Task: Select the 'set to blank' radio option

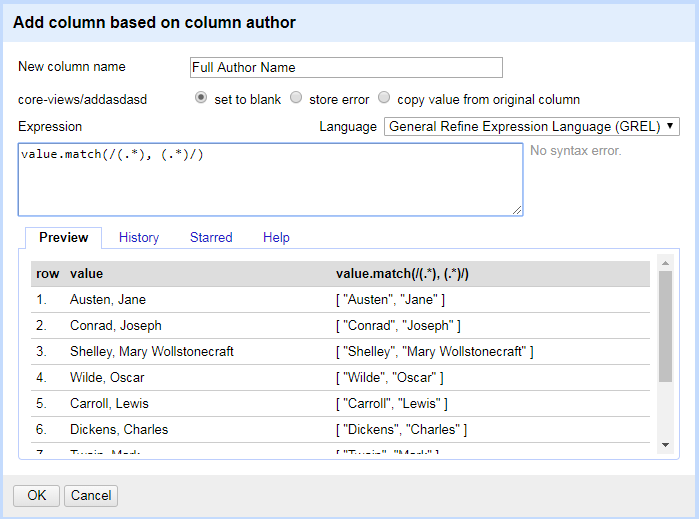Action: pyautogui.click(x=201, y=98)
